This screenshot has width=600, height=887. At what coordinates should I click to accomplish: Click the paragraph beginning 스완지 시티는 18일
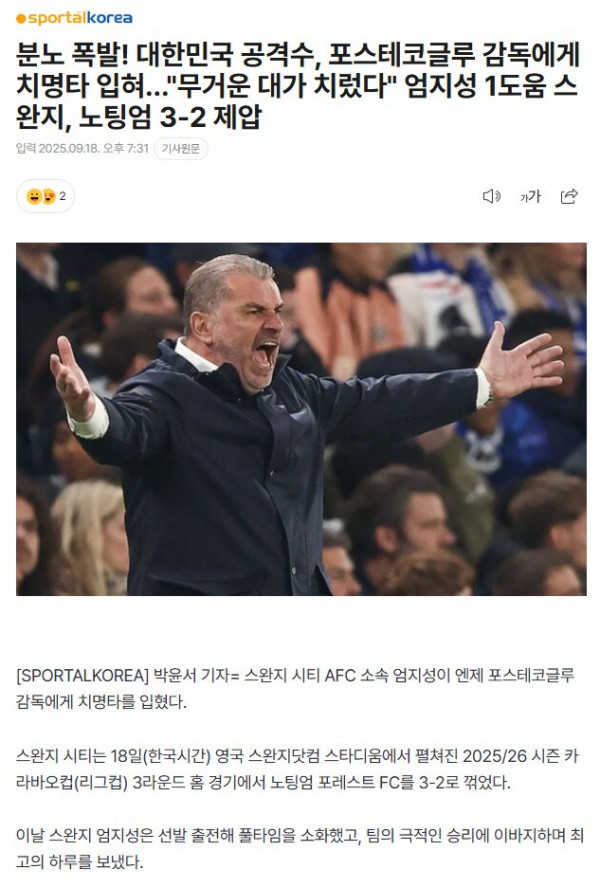(297, 769)
